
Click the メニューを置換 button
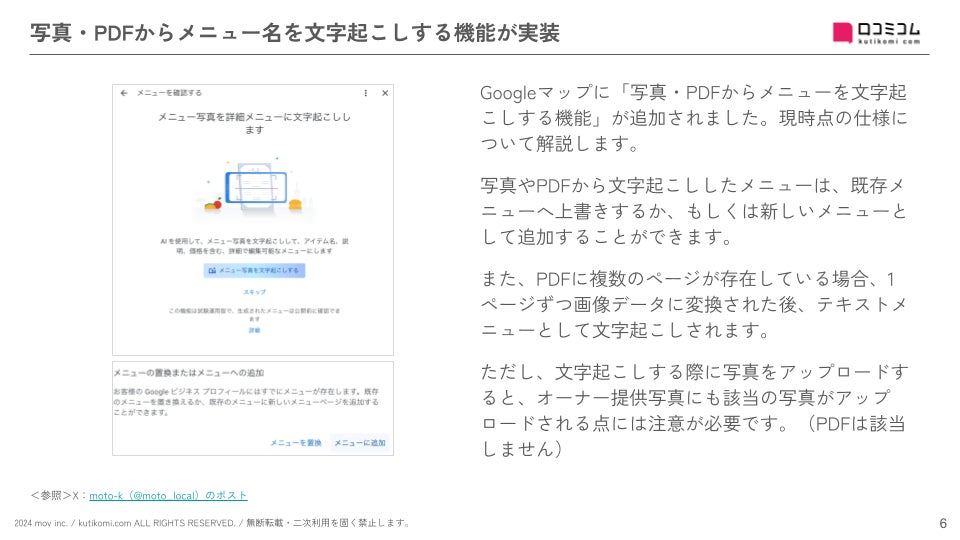pos(296,443)
